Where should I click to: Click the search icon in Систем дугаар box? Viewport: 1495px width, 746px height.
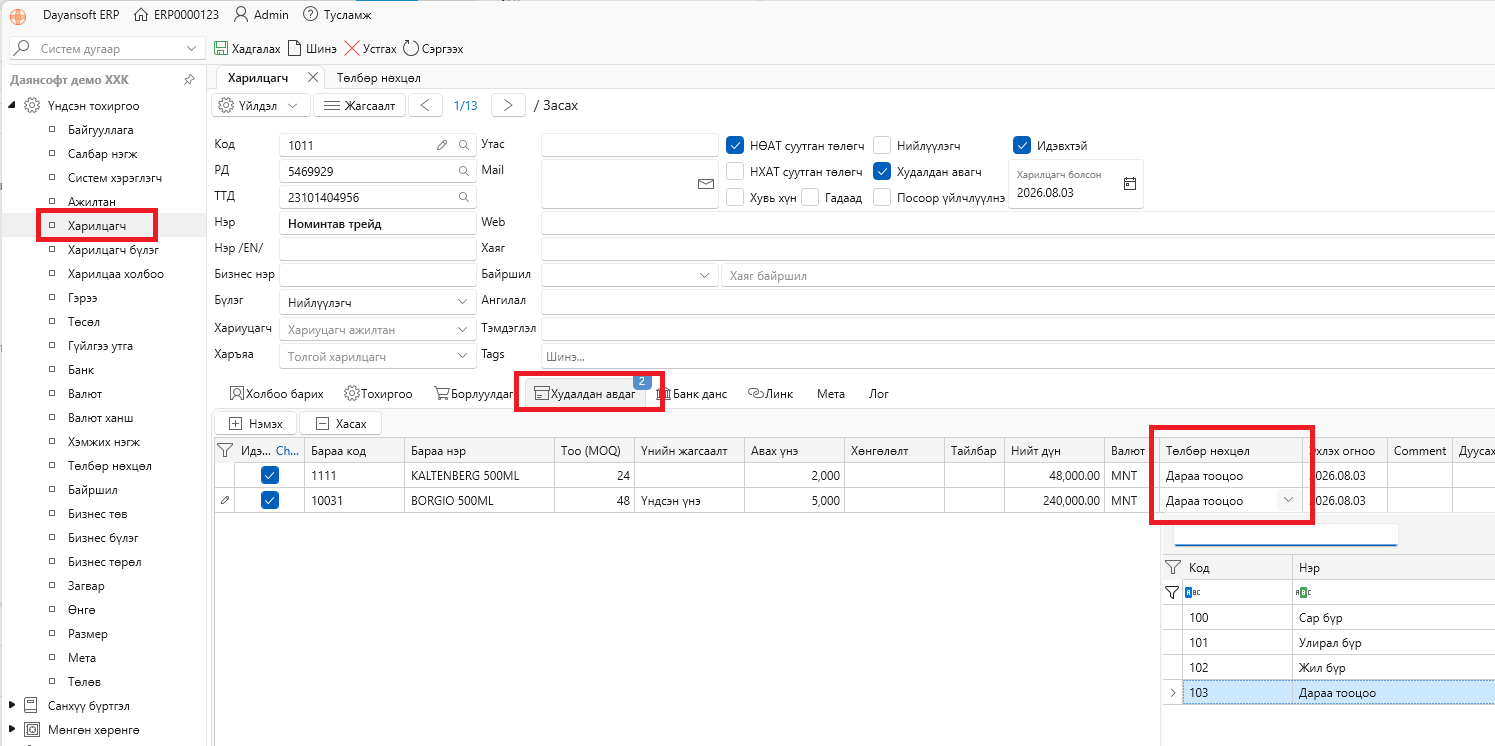pyautogui.click(x=23, y=48)
